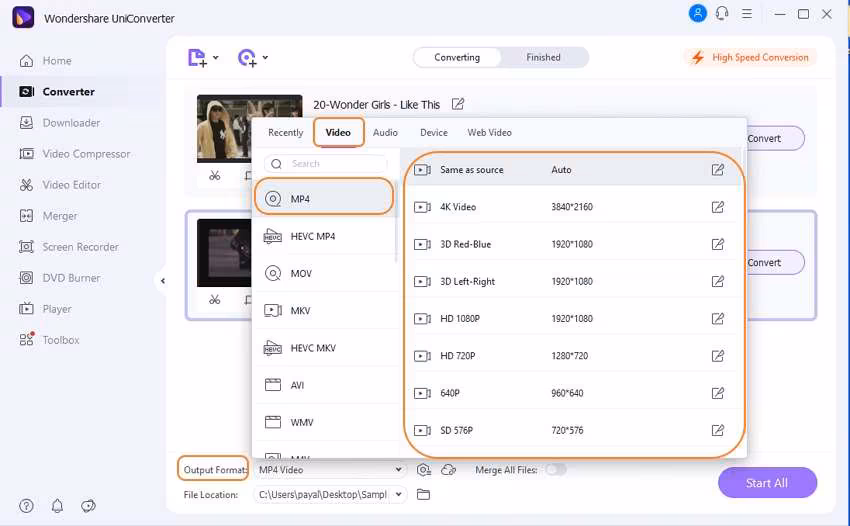Open output settings gear icon
The image size is (850, 526).
[423, 470]
